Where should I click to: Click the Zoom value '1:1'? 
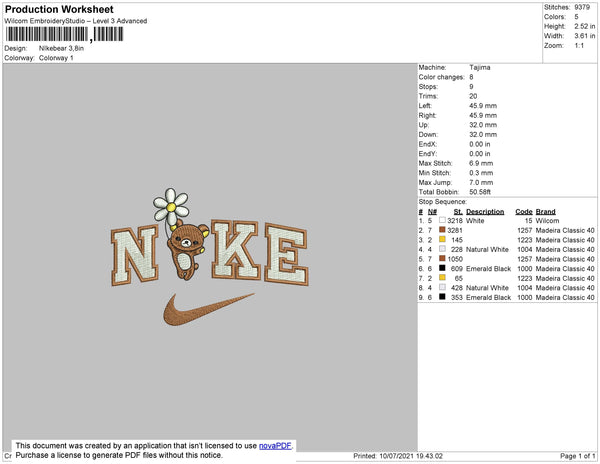tap(579, 46)
